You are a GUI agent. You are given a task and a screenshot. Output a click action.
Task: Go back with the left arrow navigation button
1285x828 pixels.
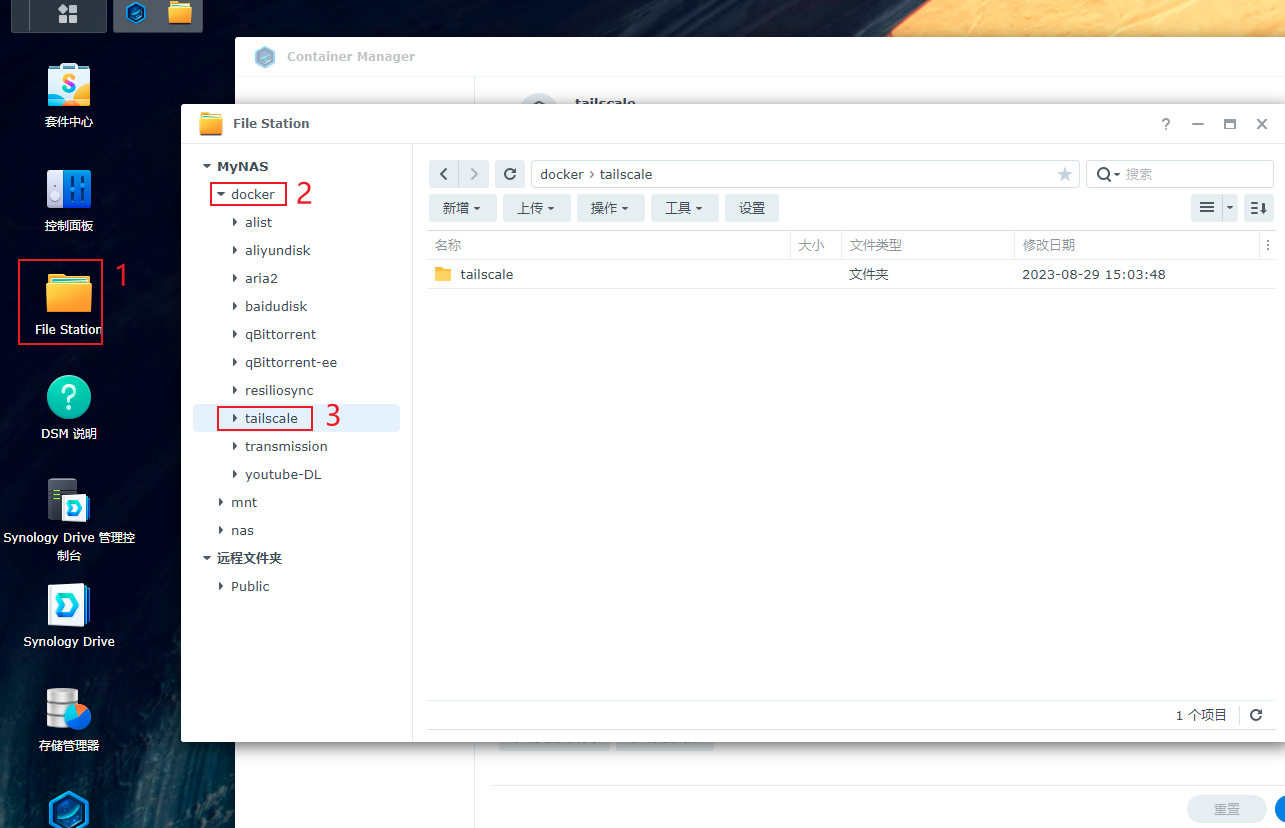pos(444,174)
